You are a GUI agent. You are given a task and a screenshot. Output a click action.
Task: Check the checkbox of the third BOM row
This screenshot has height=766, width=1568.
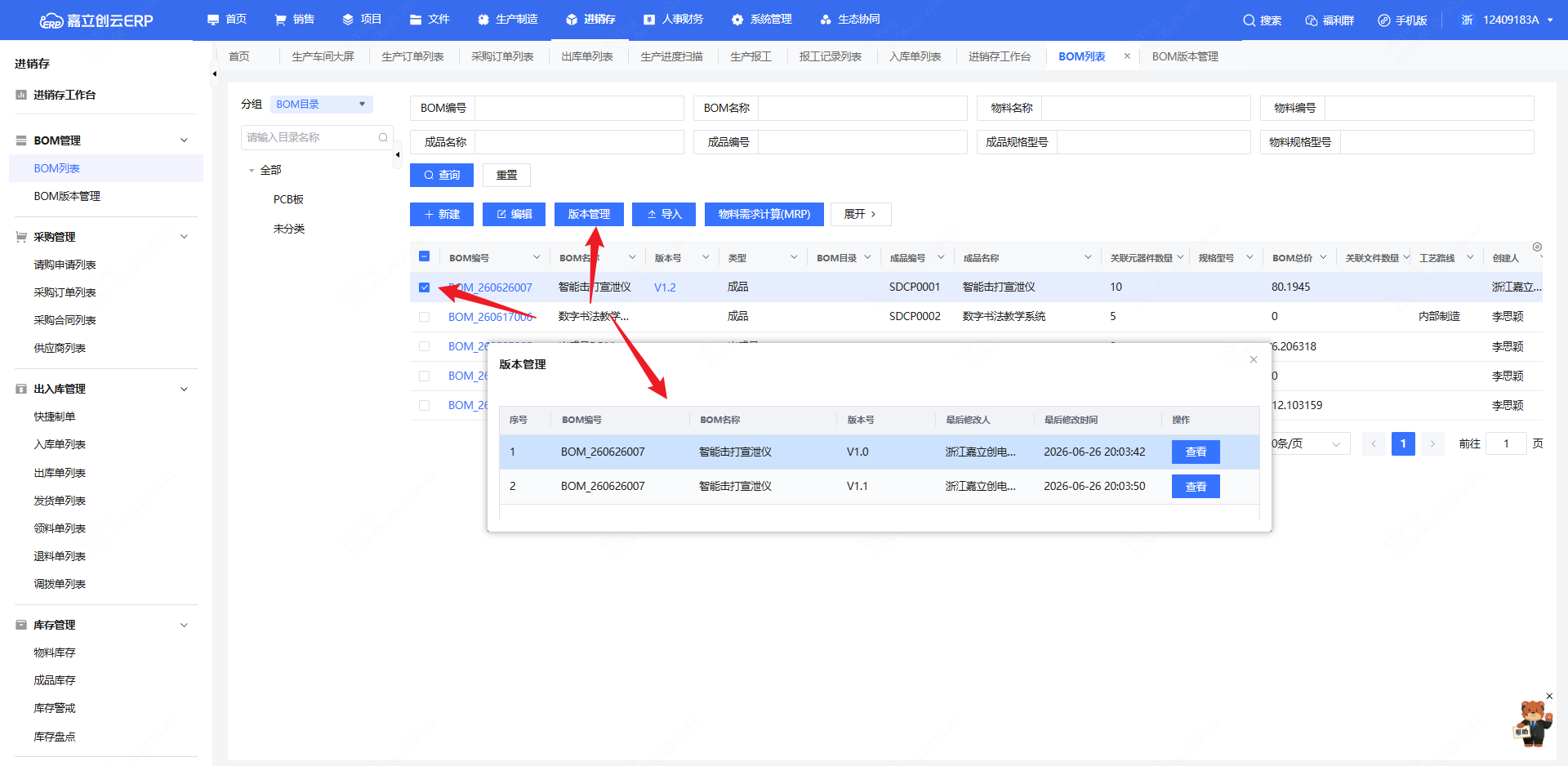pyautogui.click(x=424, y=346)
